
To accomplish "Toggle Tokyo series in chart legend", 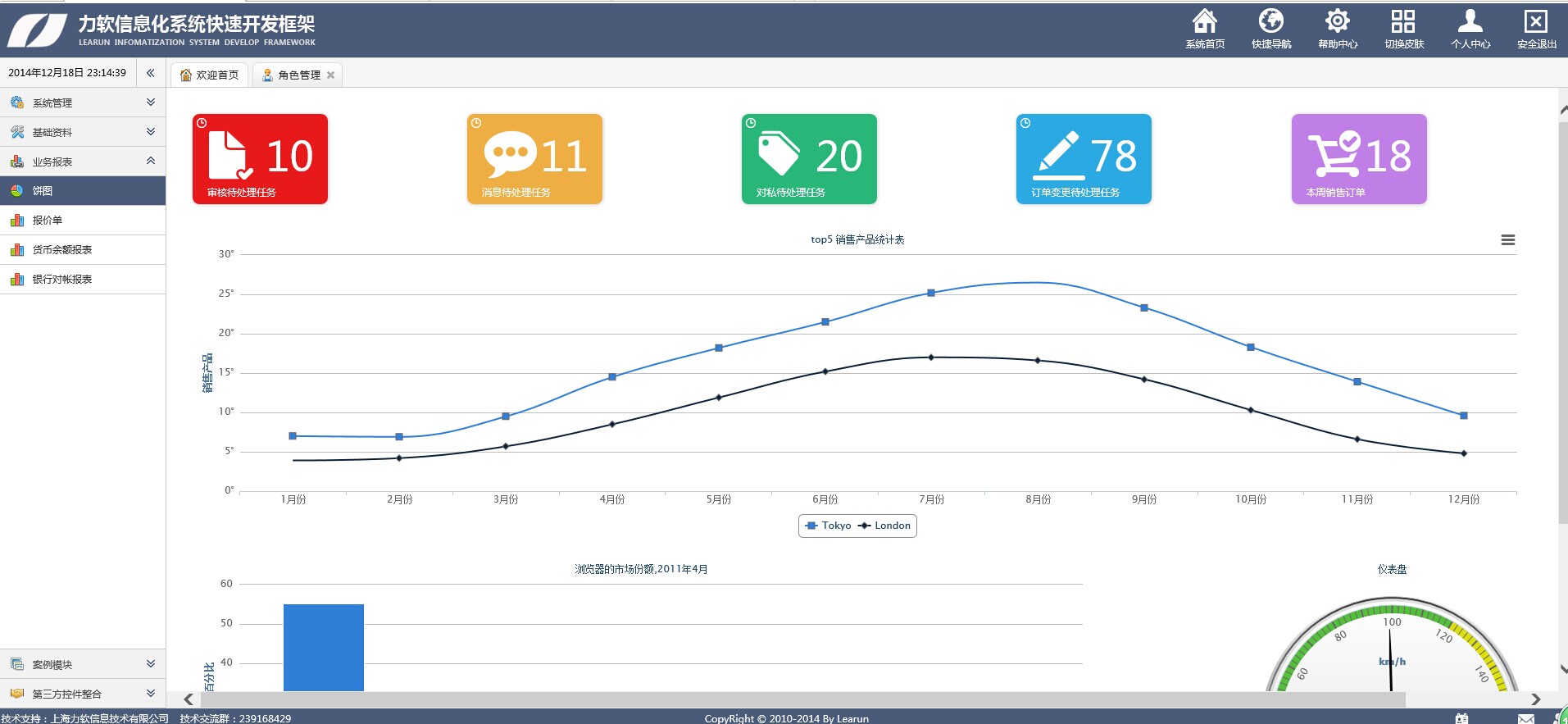I will 829,526.
